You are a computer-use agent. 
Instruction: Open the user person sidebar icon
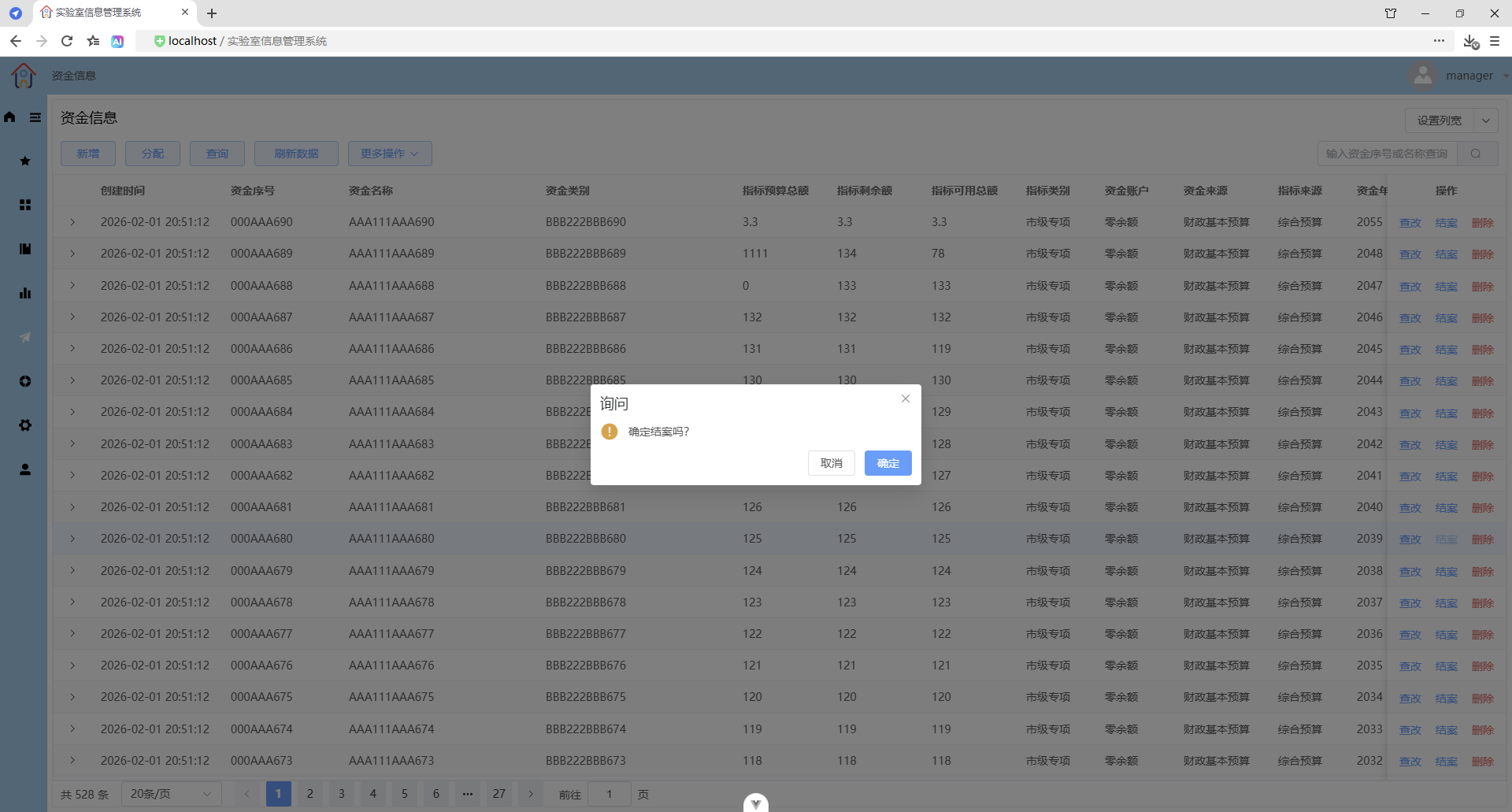(25, 469)
